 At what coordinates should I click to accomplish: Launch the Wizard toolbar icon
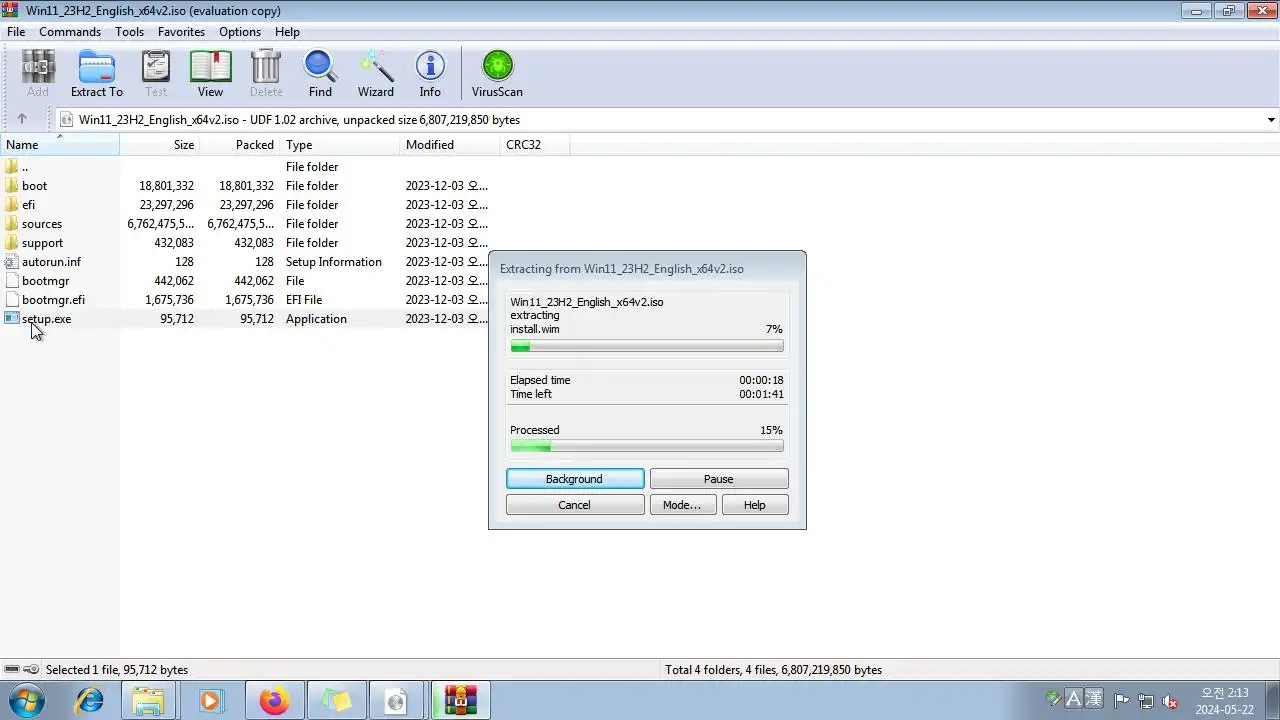[x=375, y=74]
